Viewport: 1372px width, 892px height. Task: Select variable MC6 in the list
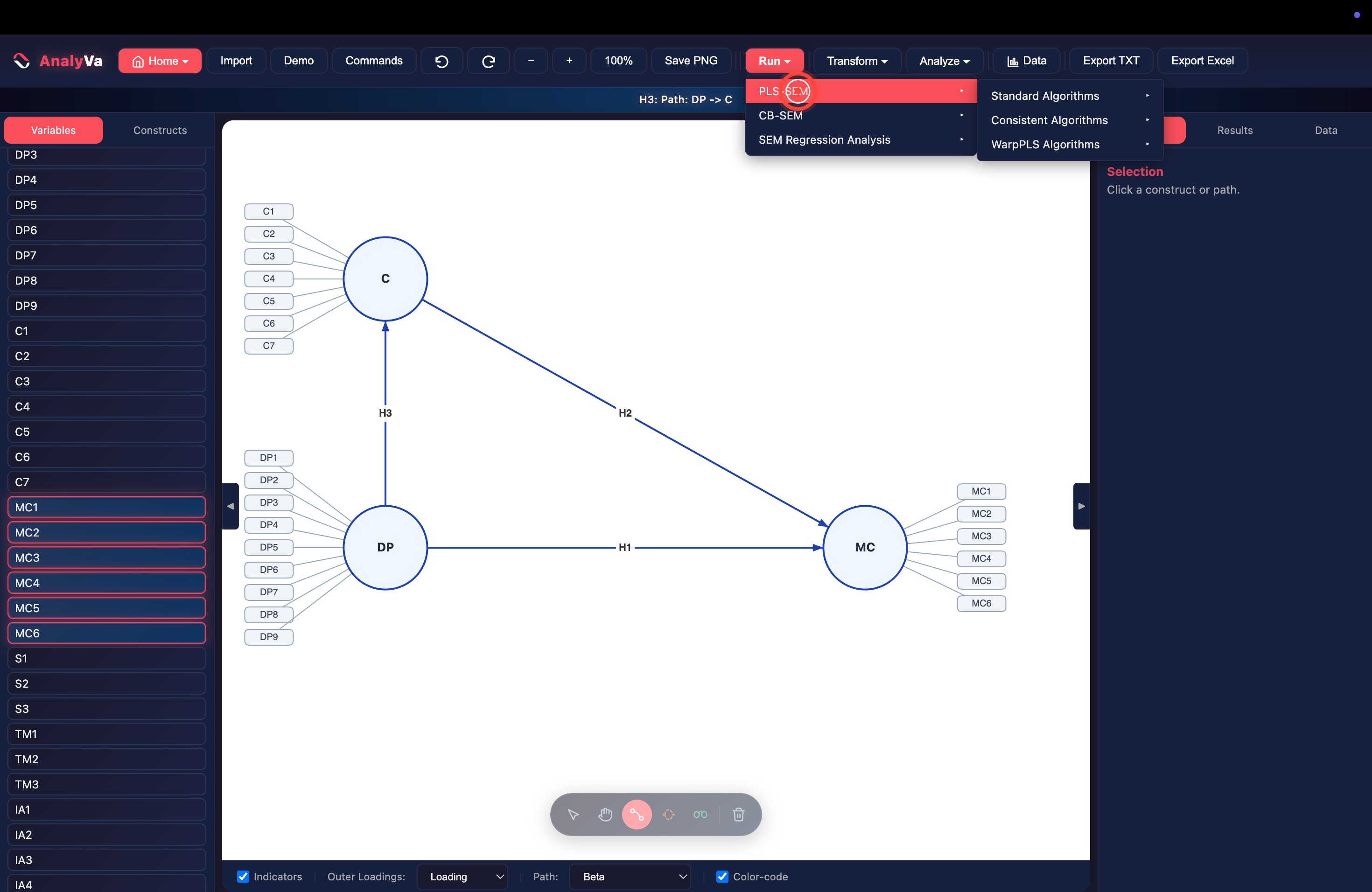[x=107, y=633]
